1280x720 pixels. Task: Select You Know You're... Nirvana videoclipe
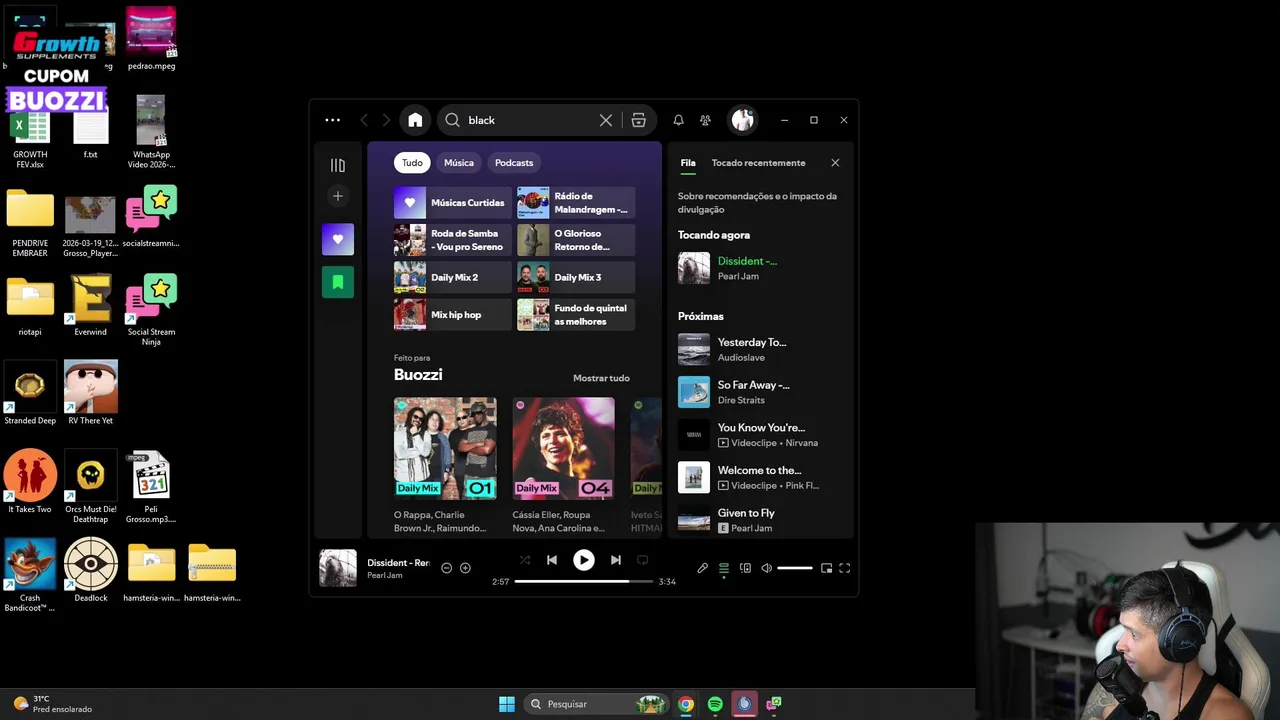[x=760, y=435]
